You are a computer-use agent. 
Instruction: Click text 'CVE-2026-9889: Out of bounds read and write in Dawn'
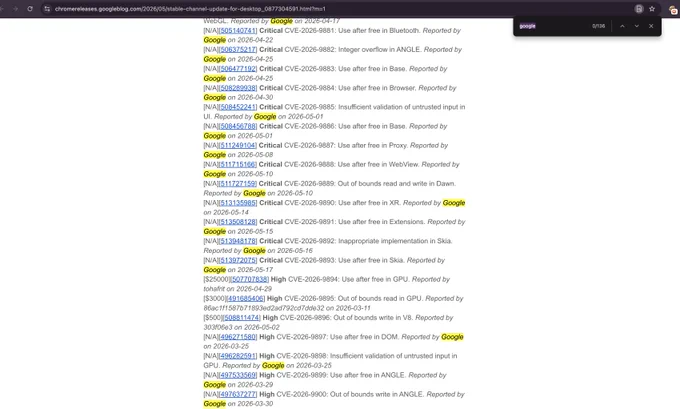369,183
